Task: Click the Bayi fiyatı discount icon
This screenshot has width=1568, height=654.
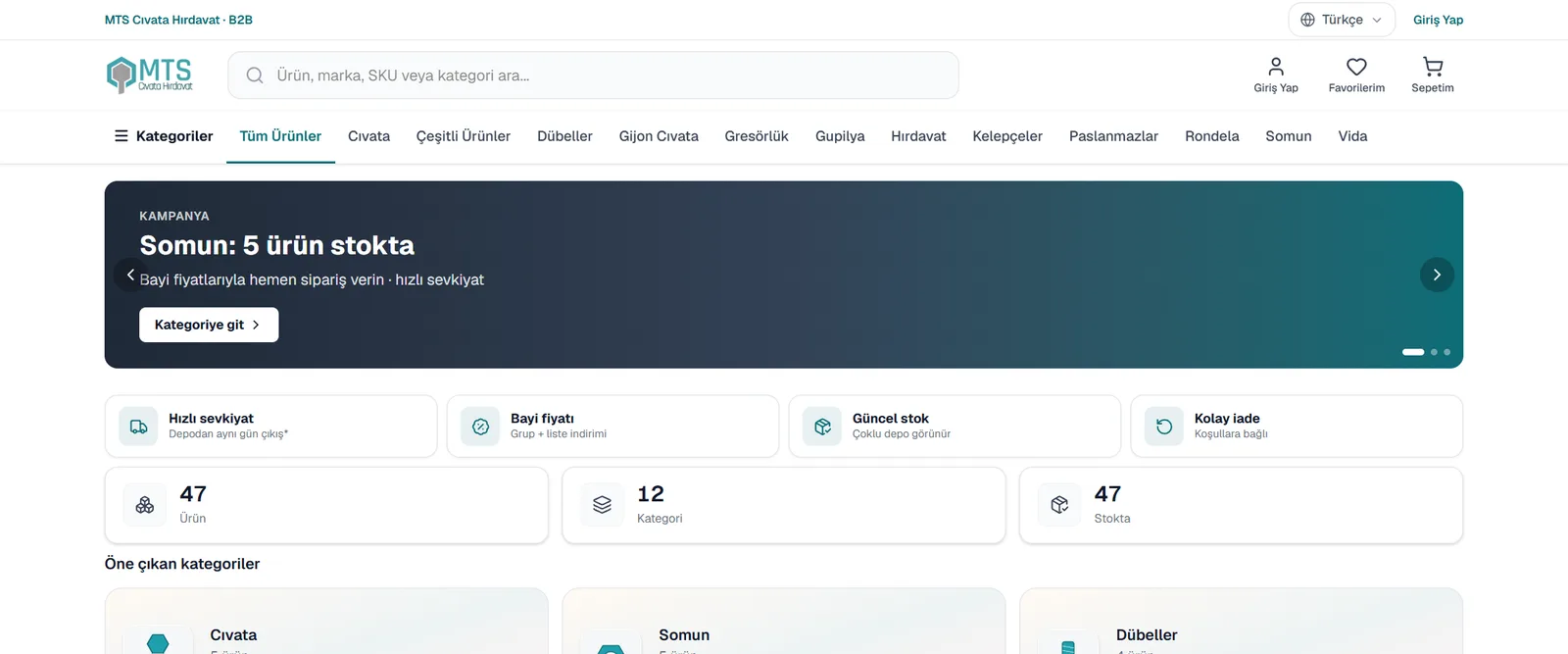Action: [480, 427]
